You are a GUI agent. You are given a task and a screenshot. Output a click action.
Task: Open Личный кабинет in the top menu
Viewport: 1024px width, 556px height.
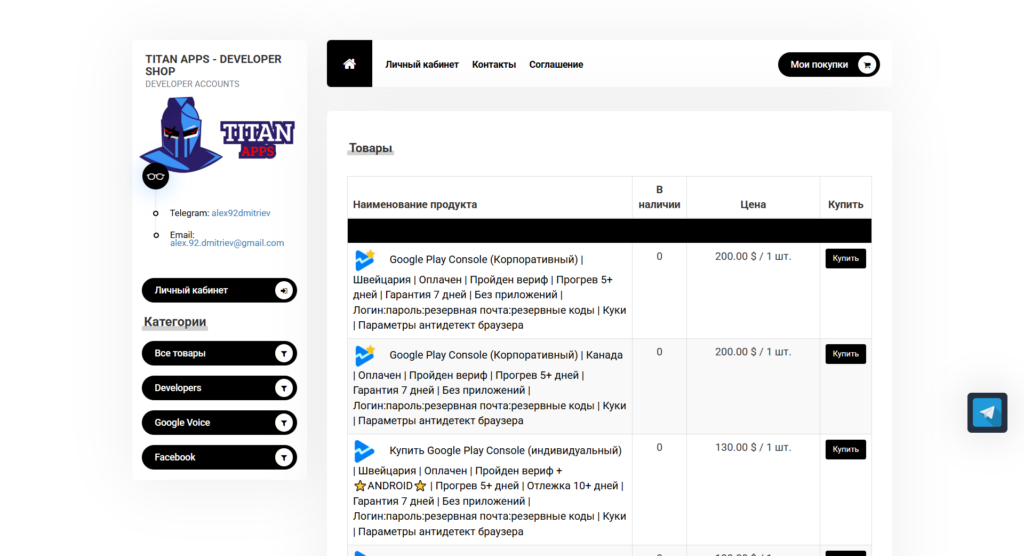pyautogui.click(x=422, y=65)
